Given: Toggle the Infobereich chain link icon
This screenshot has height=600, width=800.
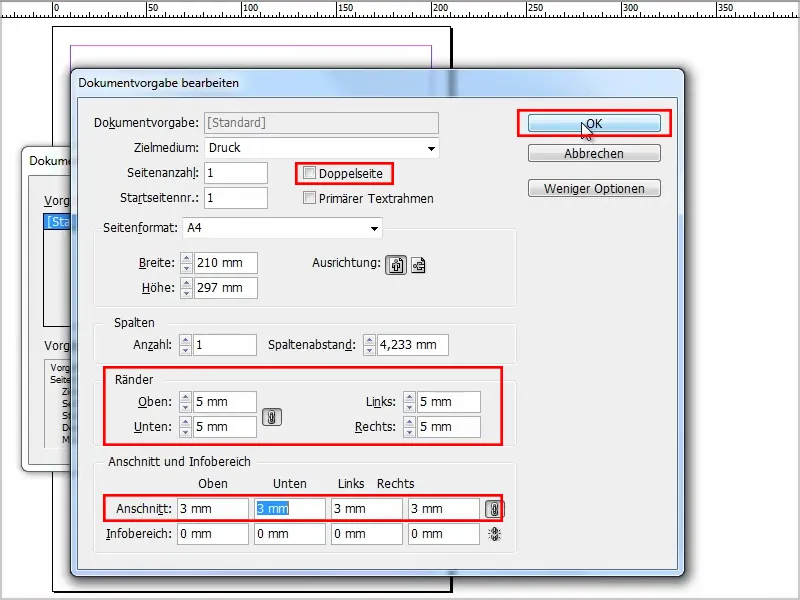Looking at the screenshot, I should (x=494, y=534).
